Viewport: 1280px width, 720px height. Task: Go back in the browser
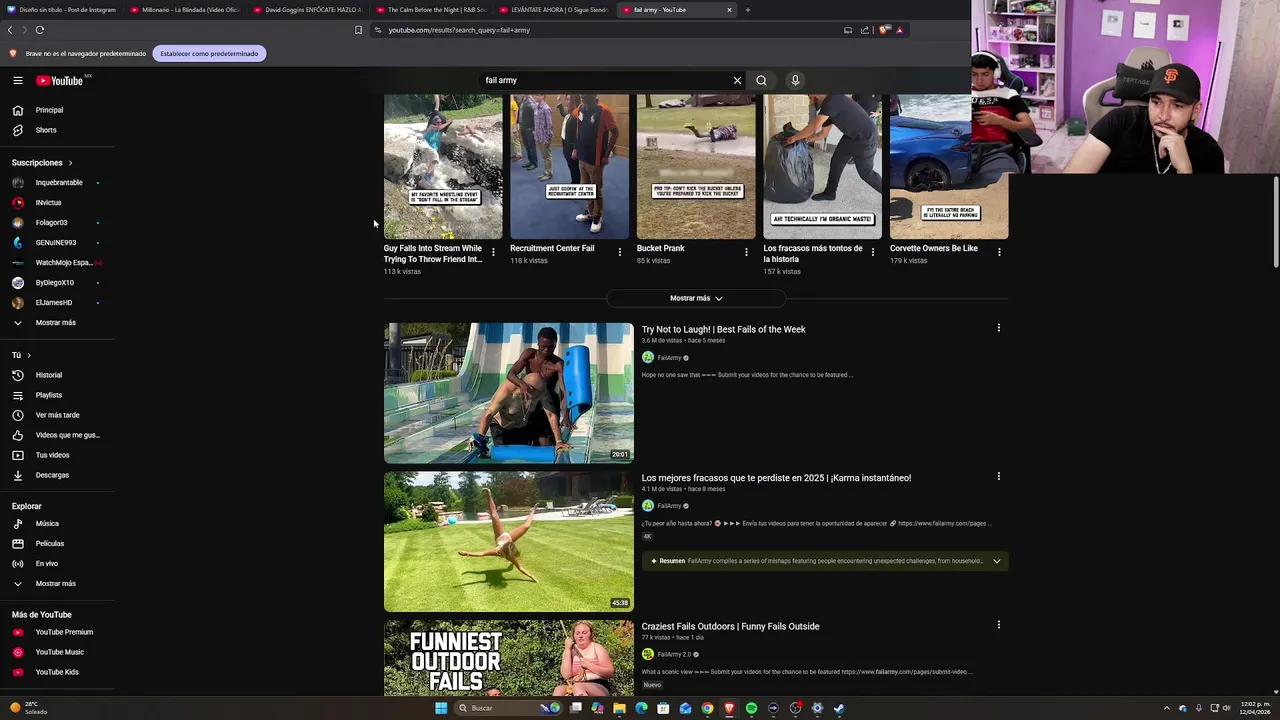click(x=10, y=30)
